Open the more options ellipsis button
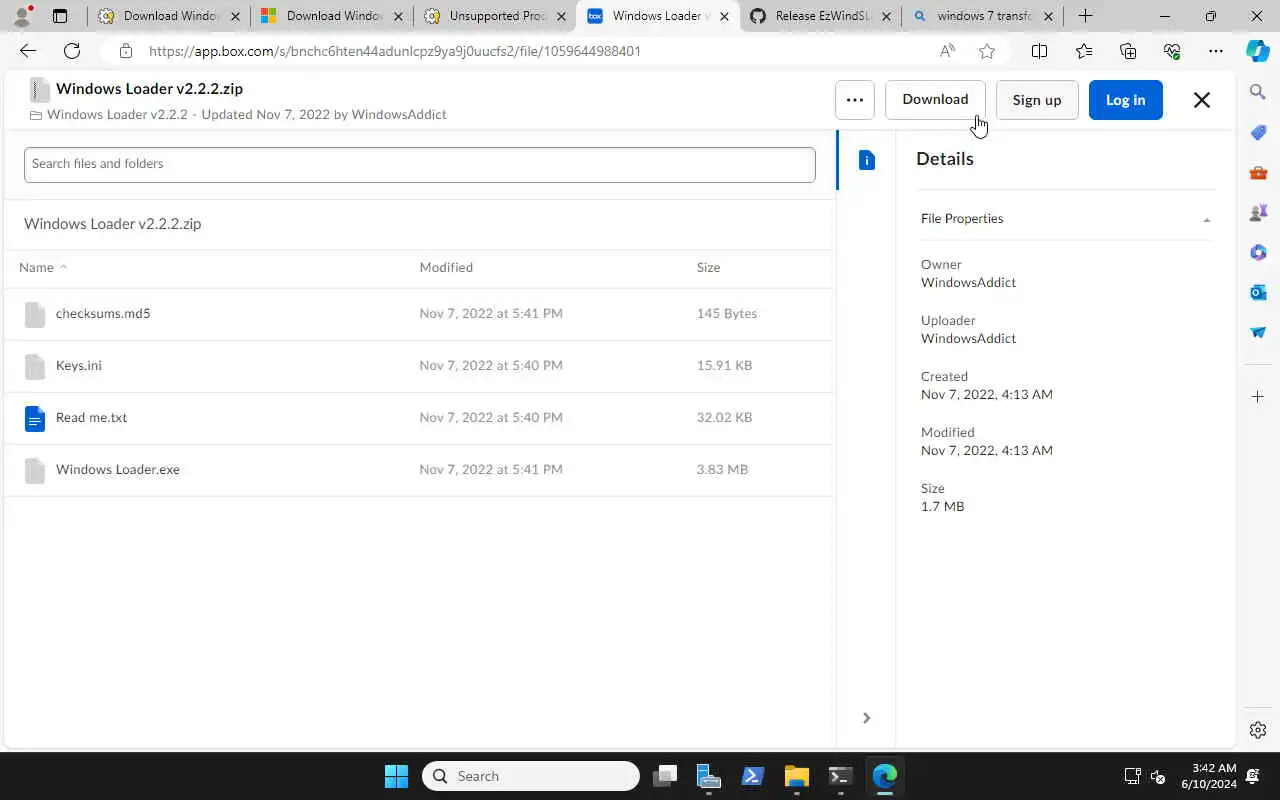1280x800 pixels. pyautogui.click(x=854, y=100)
